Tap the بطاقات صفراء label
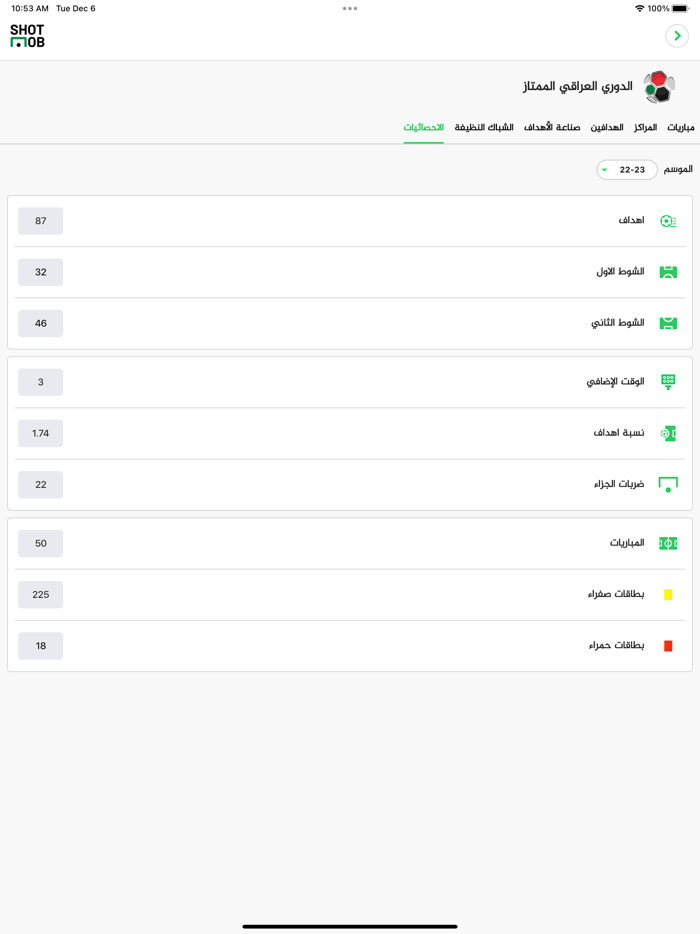700x934 pixels. click(616, 594)
